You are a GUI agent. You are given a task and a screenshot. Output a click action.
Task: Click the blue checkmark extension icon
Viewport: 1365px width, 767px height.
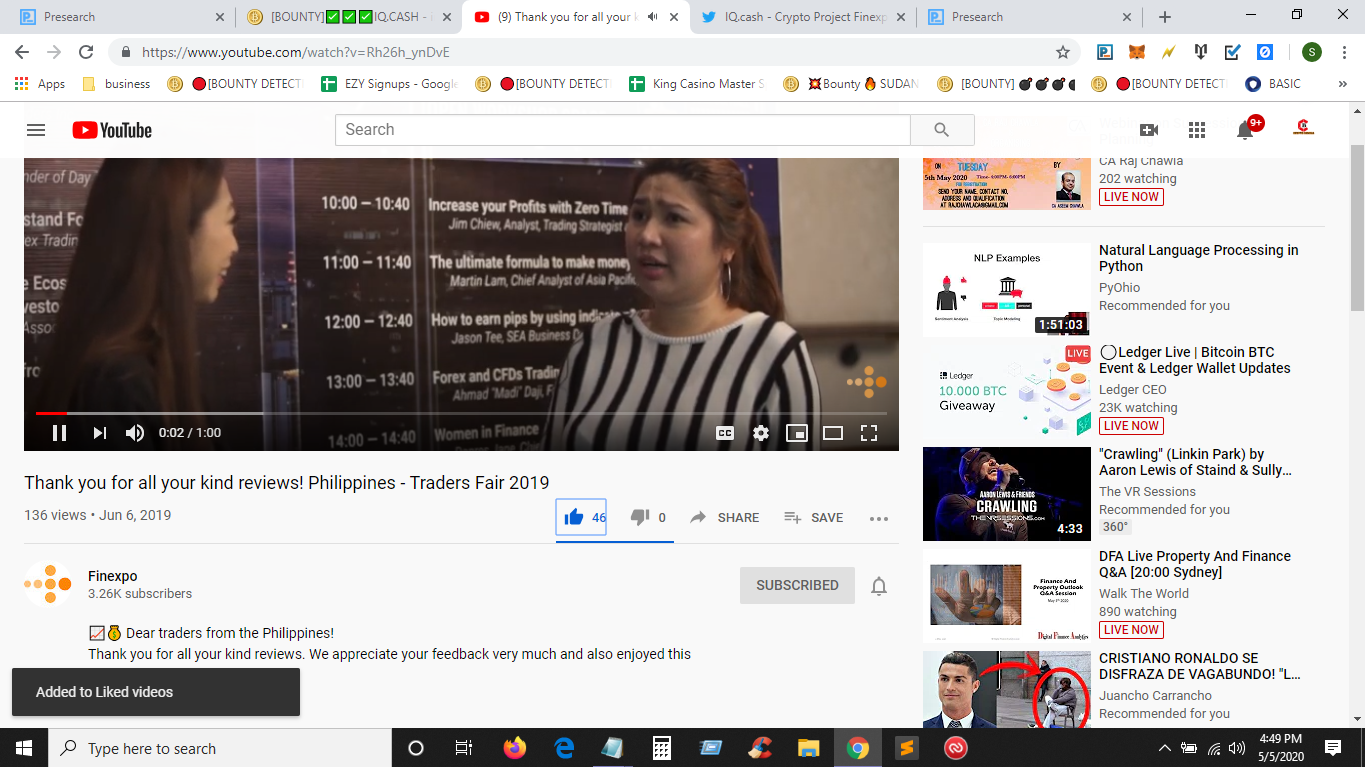click(x=1233, y=52)
